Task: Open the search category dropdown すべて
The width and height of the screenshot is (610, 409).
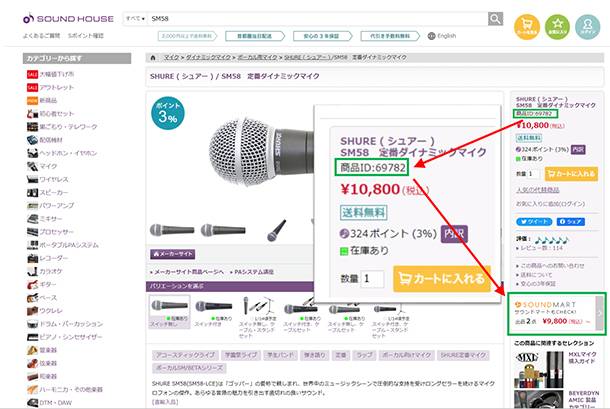Action: (133, 19)
